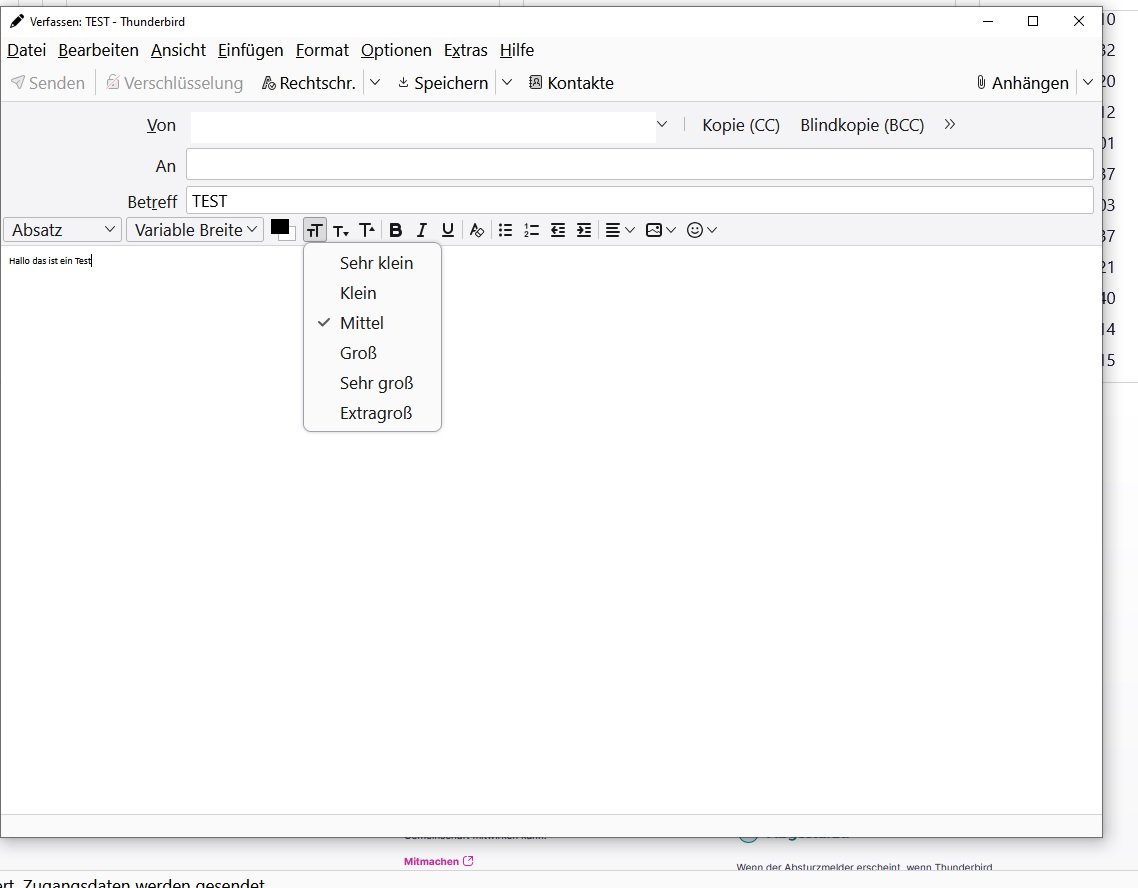Click the Betreff subject field
The width and height of the screenshot is (1138, 888).
tap(639, 200)
